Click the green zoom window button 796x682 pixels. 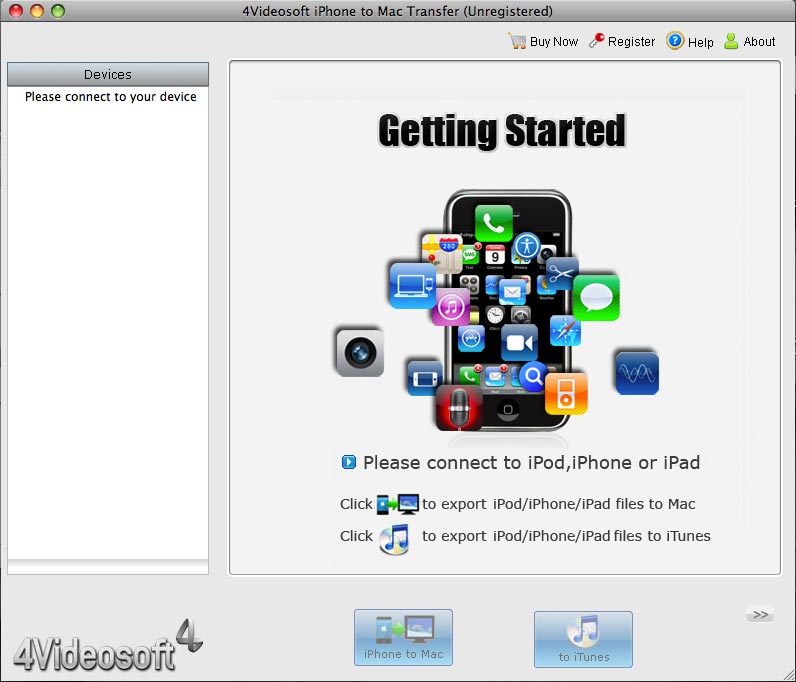point(58,11)
